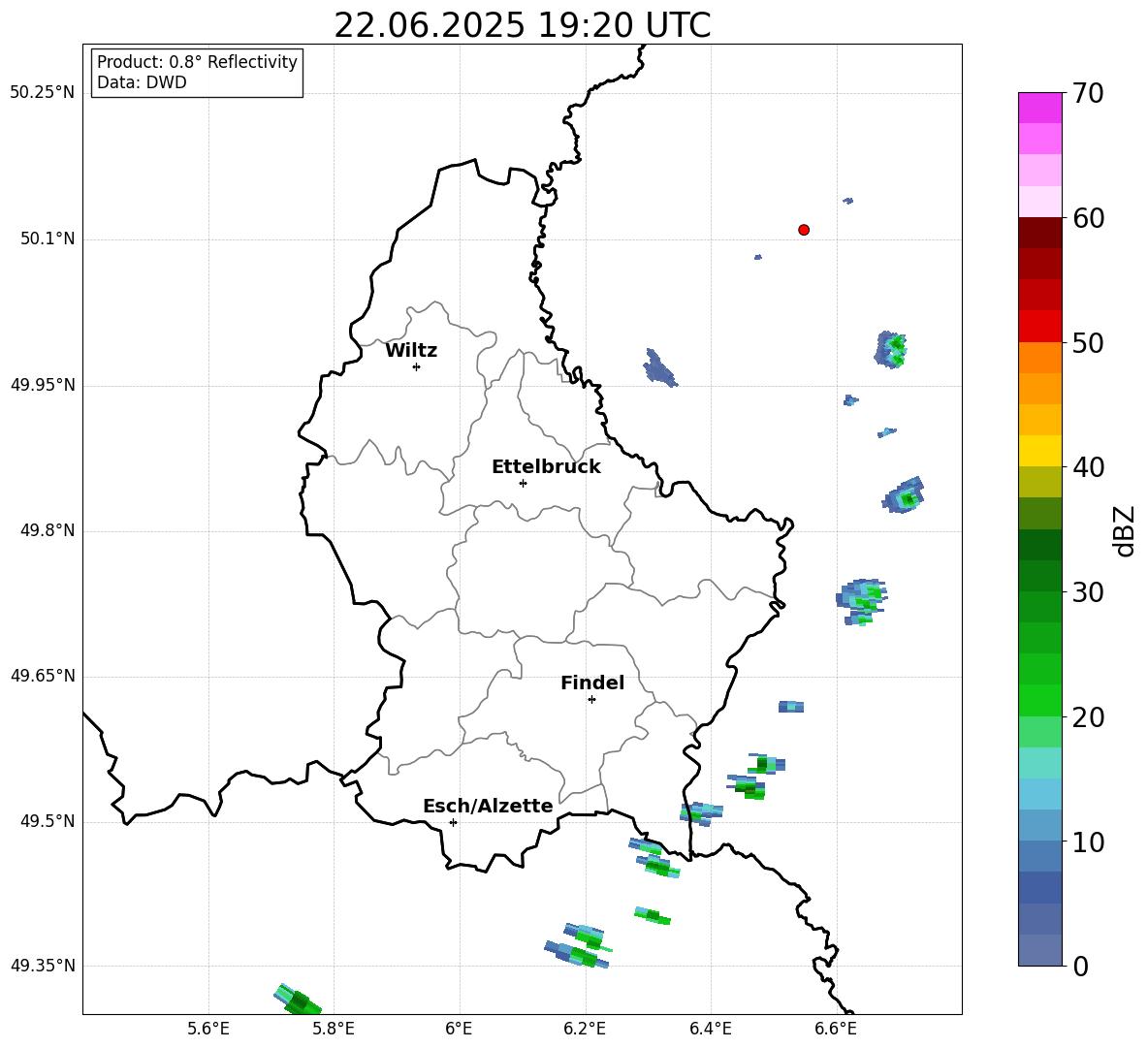Click the yellow colorbar segment above 40
The width and height of the screenshot is (1148, 1048).
coord(1040,451)
